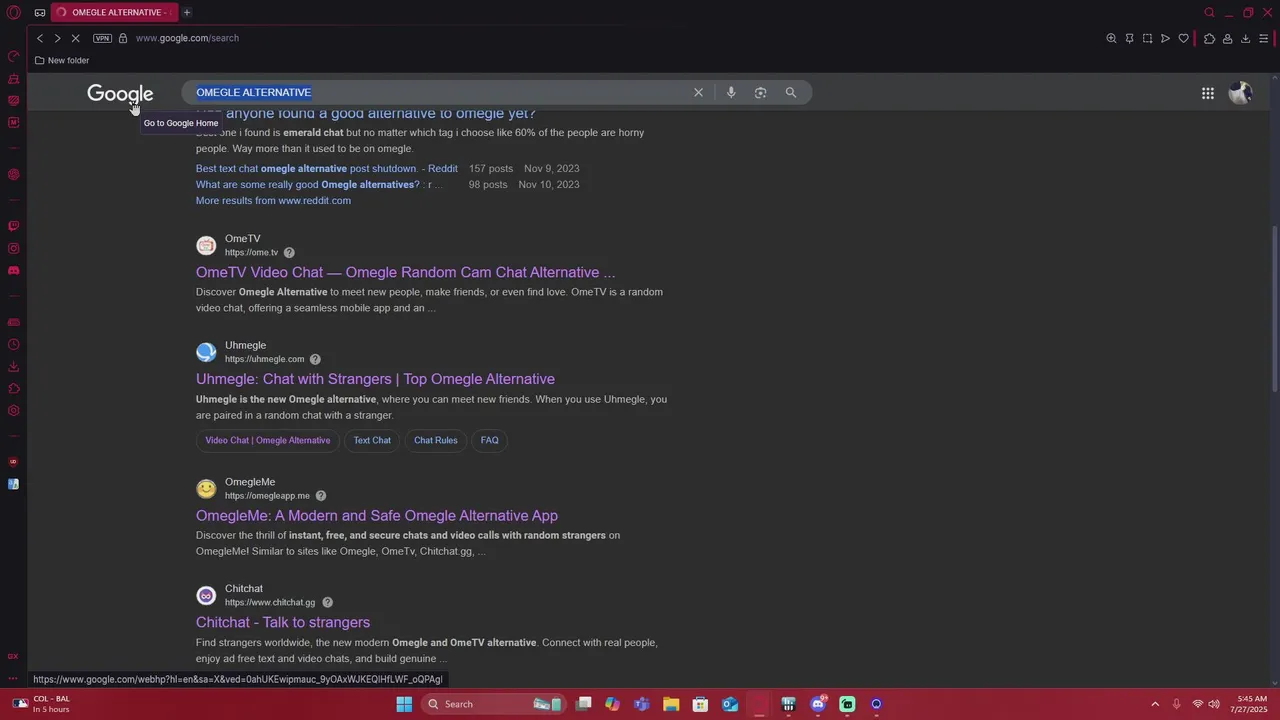1280x720 pixels.
Task: Take a snapshot with the capture icon
Action: click(1147, 38)
